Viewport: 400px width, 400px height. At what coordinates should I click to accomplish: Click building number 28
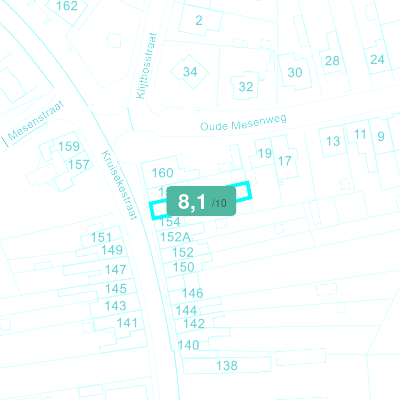coord(332,61)
